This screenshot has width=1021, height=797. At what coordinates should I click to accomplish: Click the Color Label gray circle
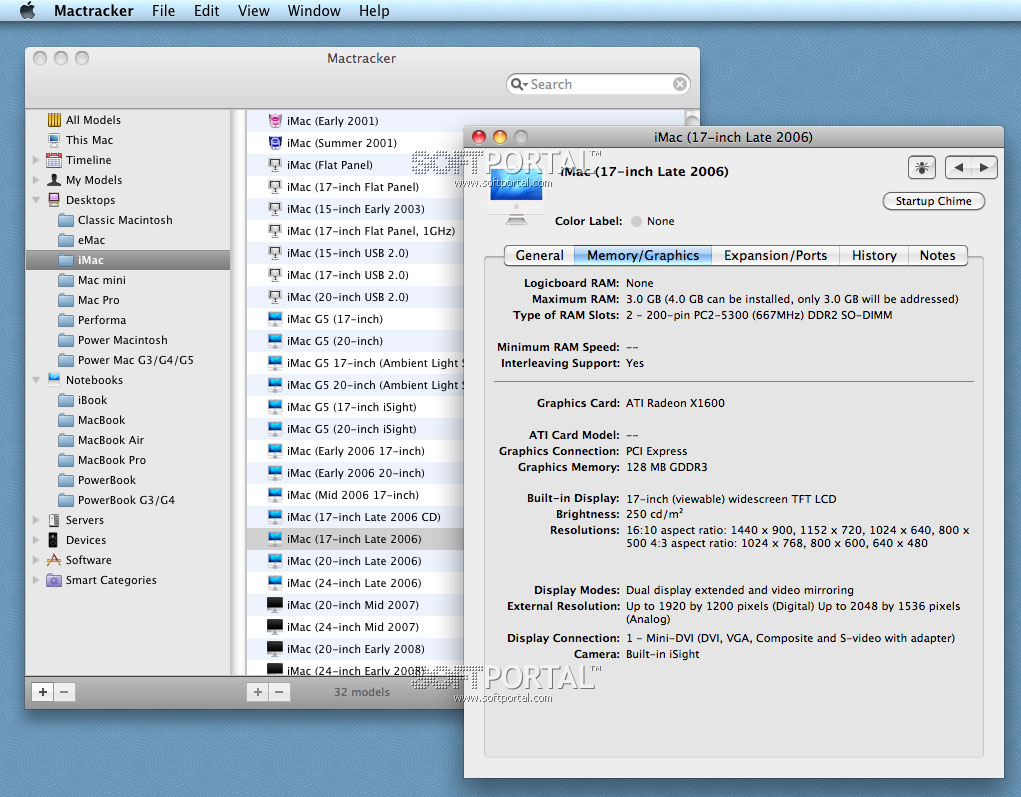tap(636, 221)
